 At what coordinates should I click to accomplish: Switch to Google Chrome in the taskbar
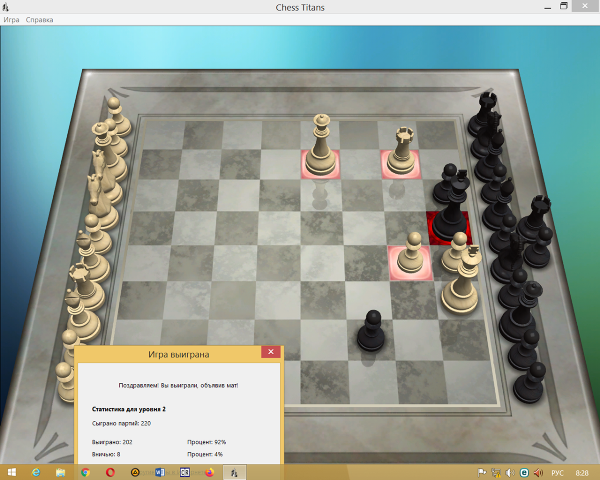(85, 472)
